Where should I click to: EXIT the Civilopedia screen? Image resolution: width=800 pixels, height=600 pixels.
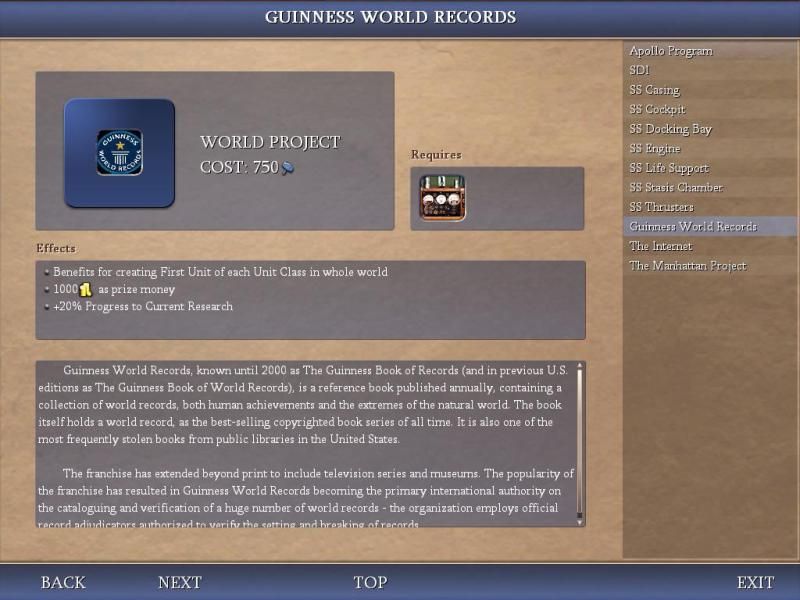coord(756,582)
